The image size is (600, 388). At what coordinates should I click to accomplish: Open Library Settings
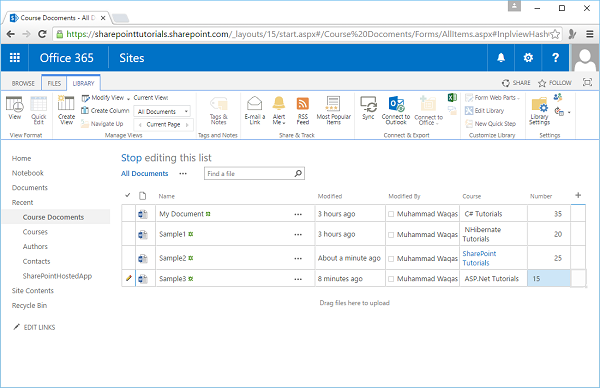(x=540, y=111)
